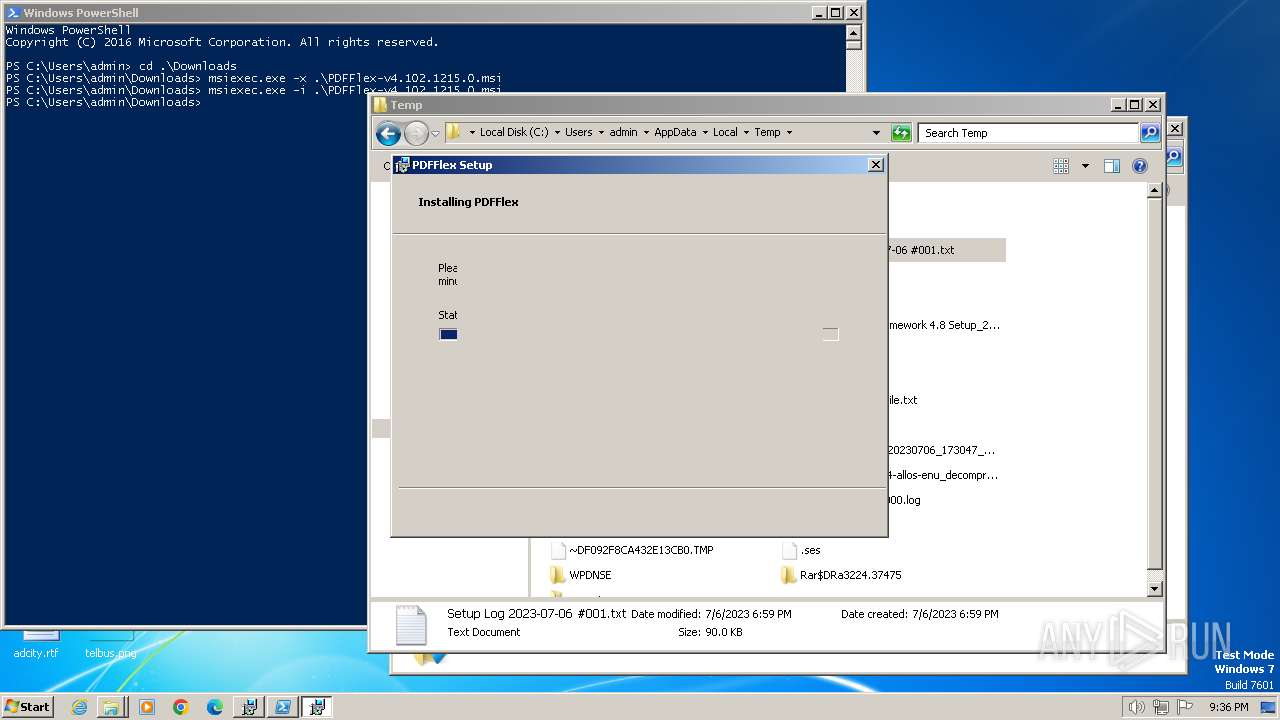Screen dimensions: 1280x720
Task: Change your view icon in Explorer toolbar
Action: [x=1061, y=166]
